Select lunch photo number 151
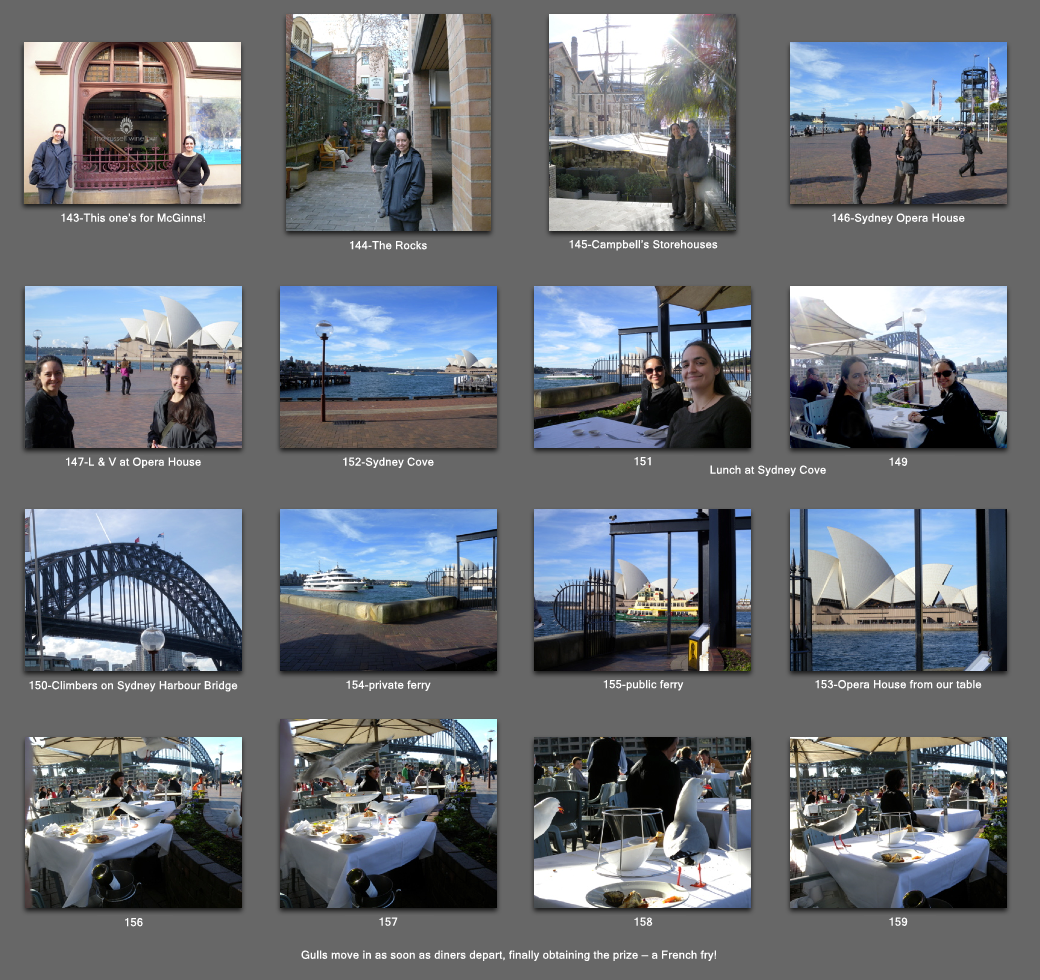 [x=642, y=367]
